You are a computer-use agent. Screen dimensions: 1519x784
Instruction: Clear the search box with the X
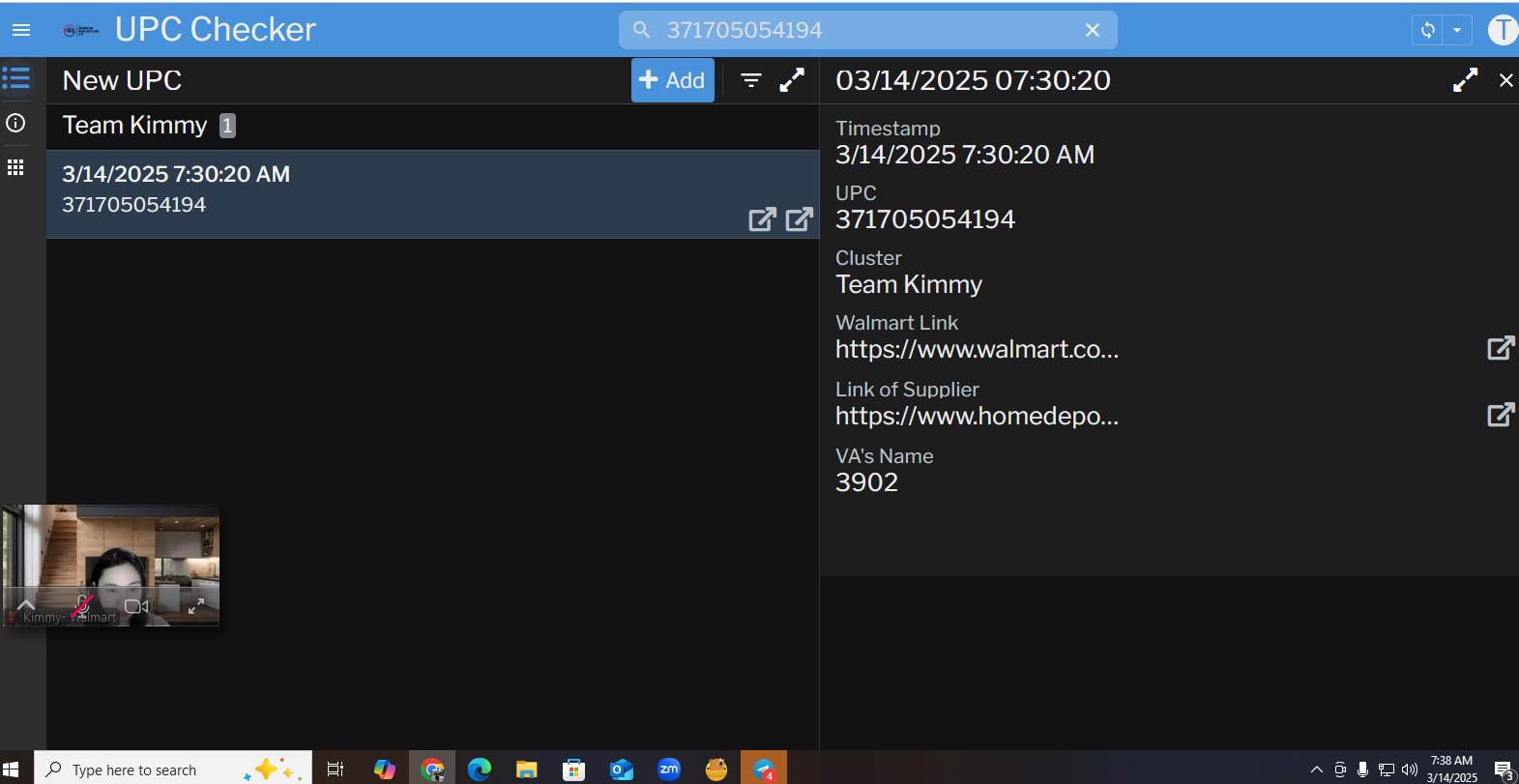point(1093,30)
